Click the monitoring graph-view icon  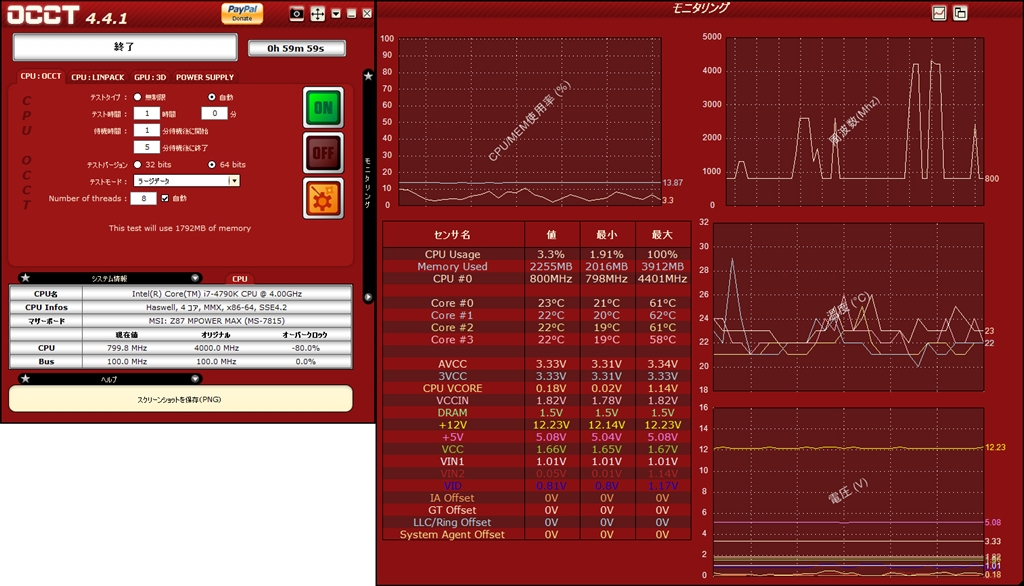939,13
